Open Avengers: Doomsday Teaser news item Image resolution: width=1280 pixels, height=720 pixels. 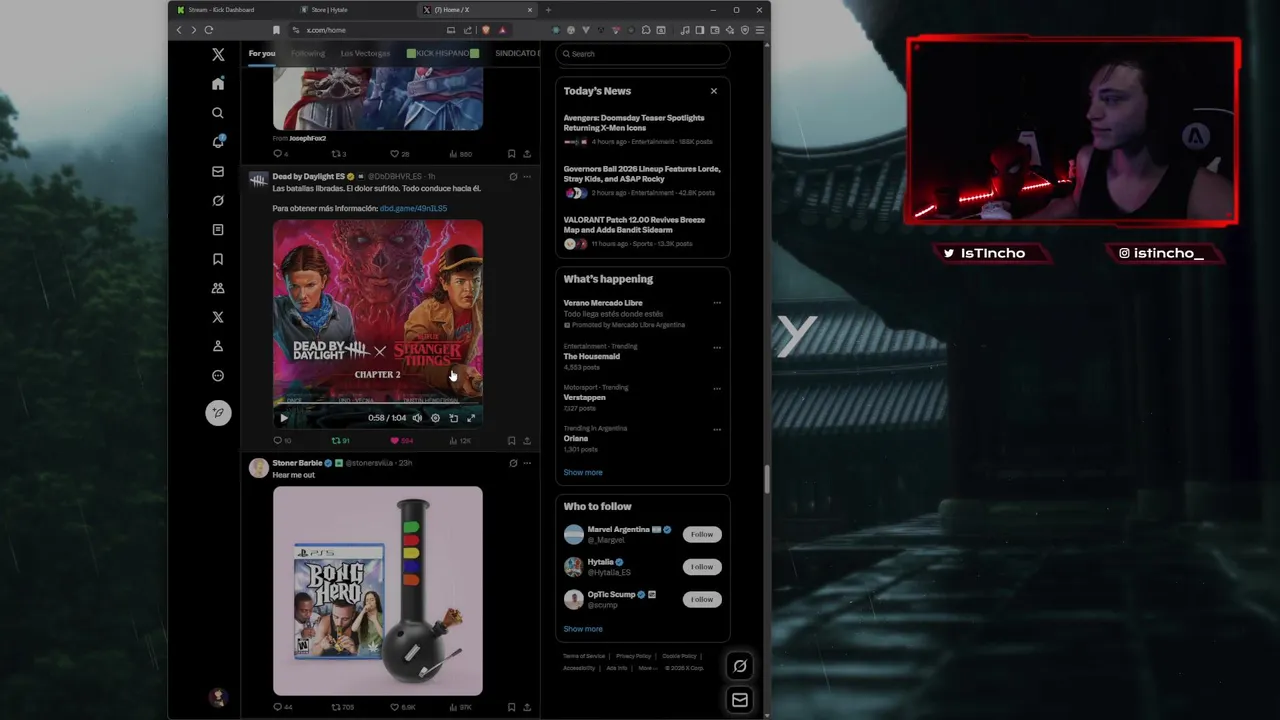[642, 130]
